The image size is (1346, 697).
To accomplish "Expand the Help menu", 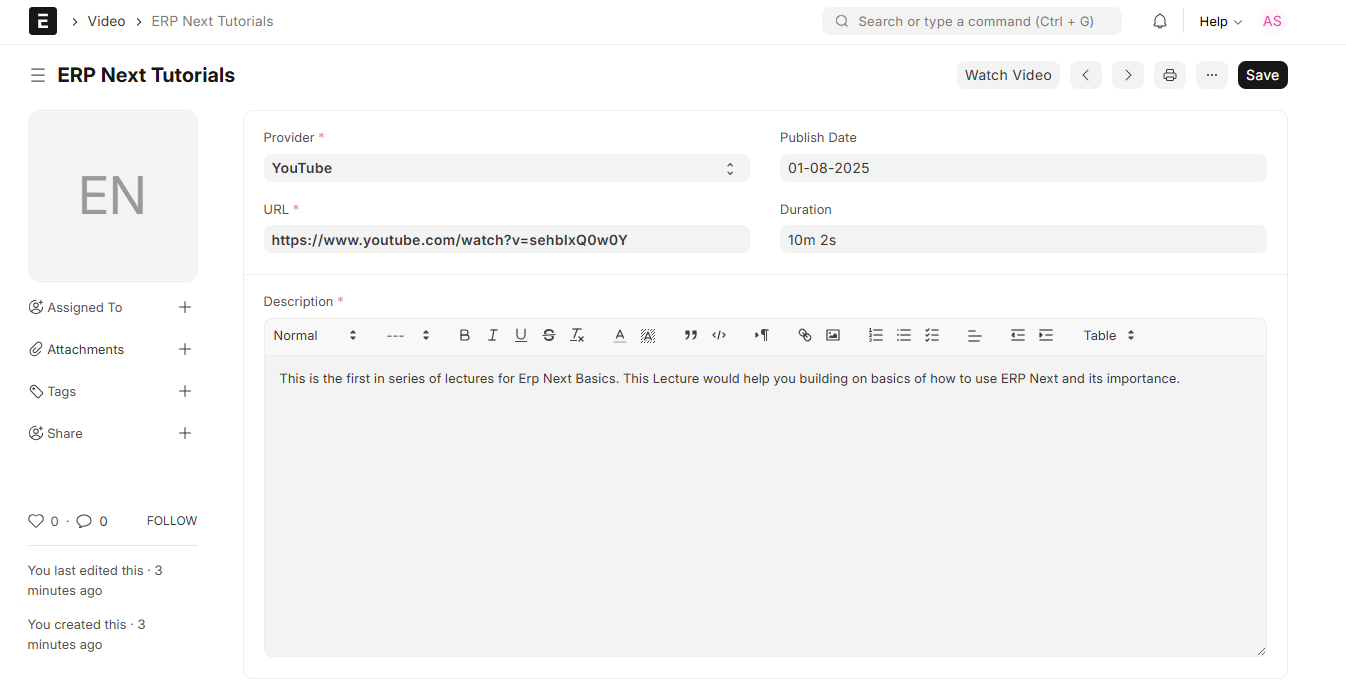I will tap(1221, 21).
